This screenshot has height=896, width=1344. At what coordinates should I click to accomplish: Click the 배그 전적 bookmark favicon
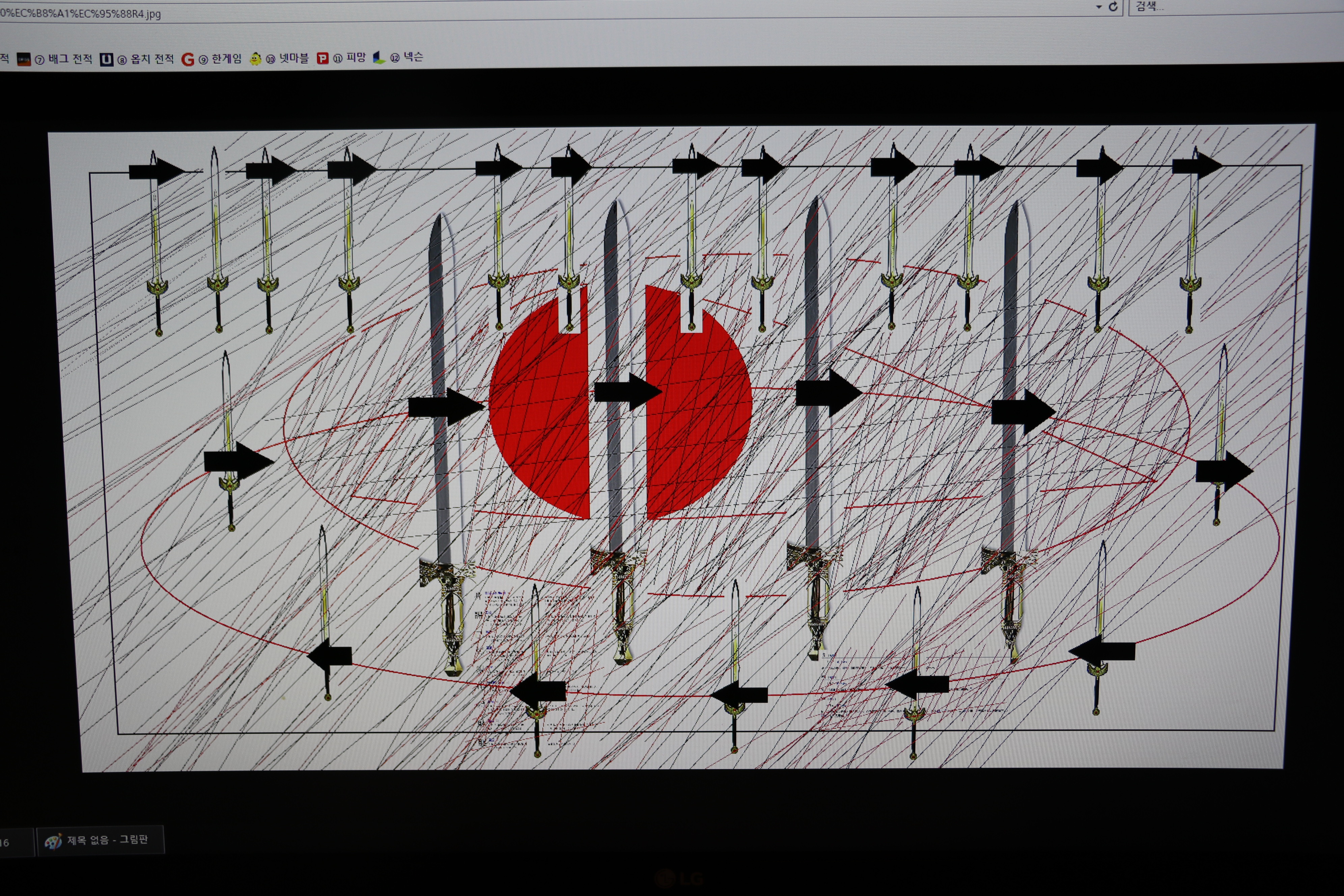pyautogui.click(x=23, y=59)
